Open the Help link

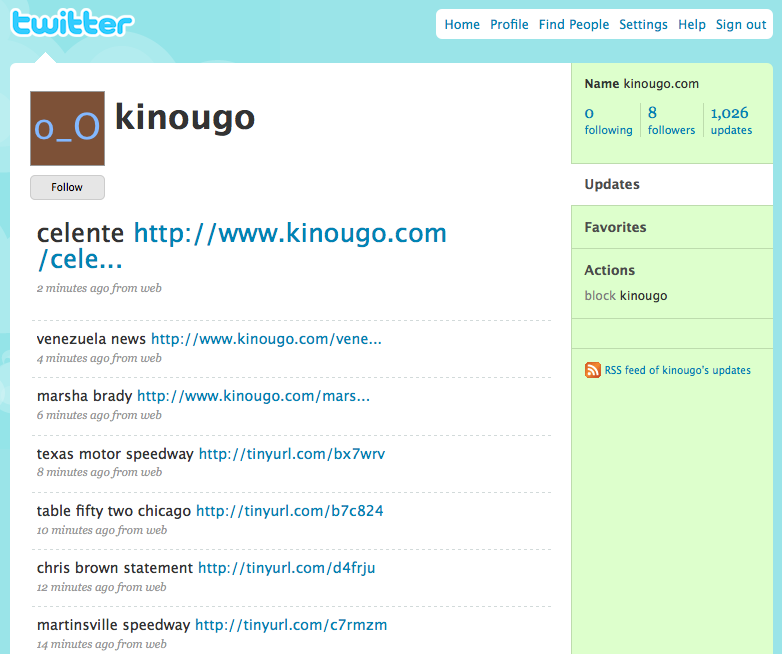692,24
